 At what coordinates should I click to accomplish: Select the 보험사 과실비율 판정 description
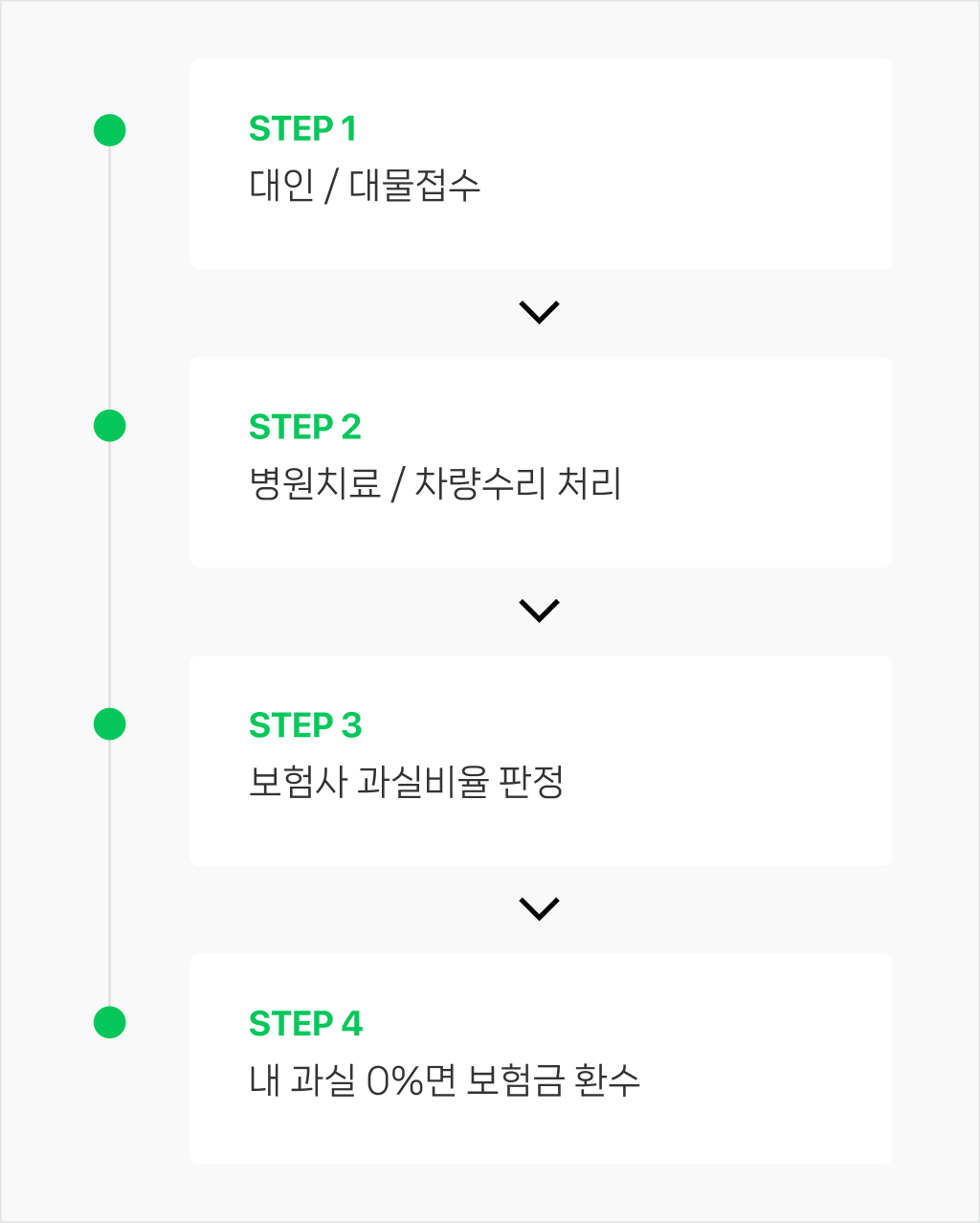pyautogui.click(x=406, y=782)
